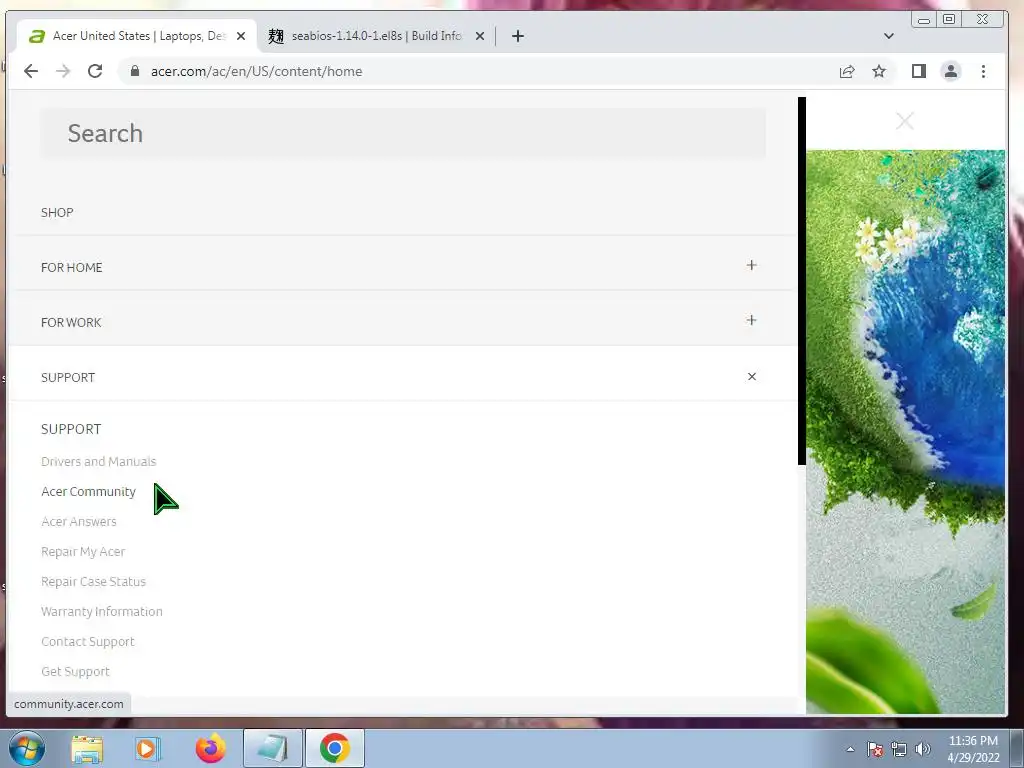Screen dimensions: 1024x768
Task: Reload the Acer page
Action: click(95, 71)
